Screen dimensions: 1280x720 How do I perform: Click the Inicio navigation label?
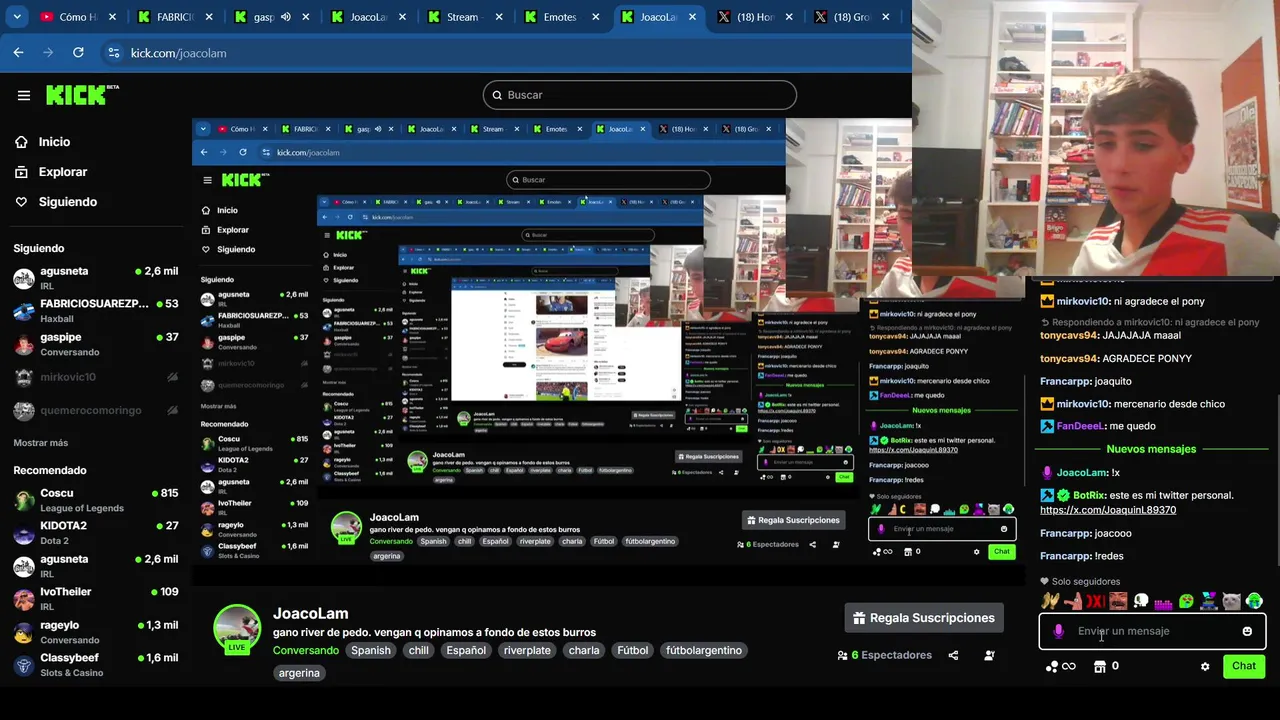pos(54,142)
